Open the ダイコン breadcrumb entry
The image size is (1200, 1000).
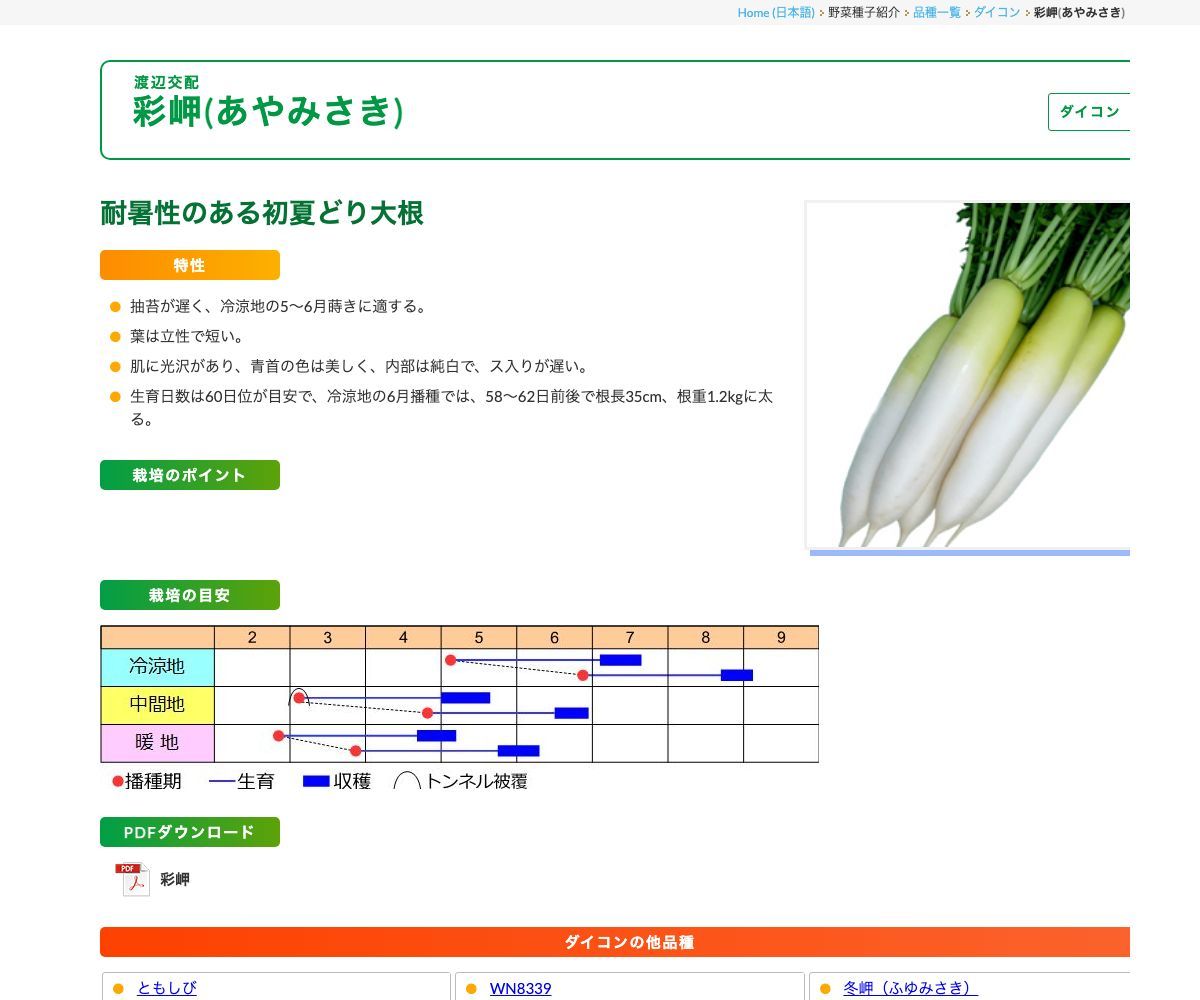coord(996,13)
